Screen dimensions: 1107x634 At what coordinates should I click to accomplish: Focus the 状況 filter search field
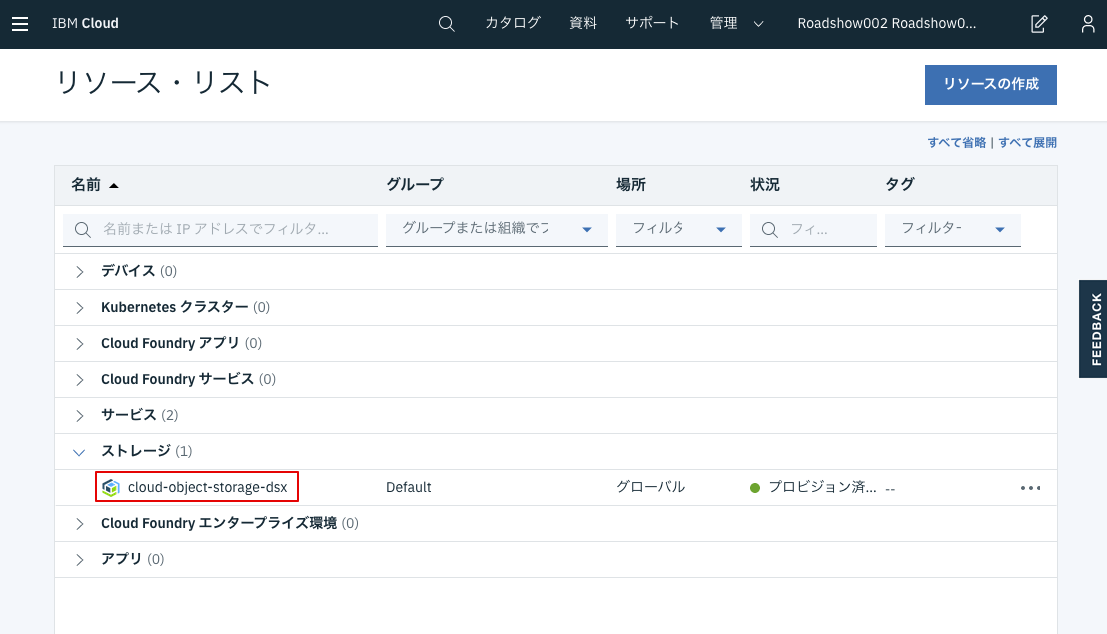click(x=813, y=229)
